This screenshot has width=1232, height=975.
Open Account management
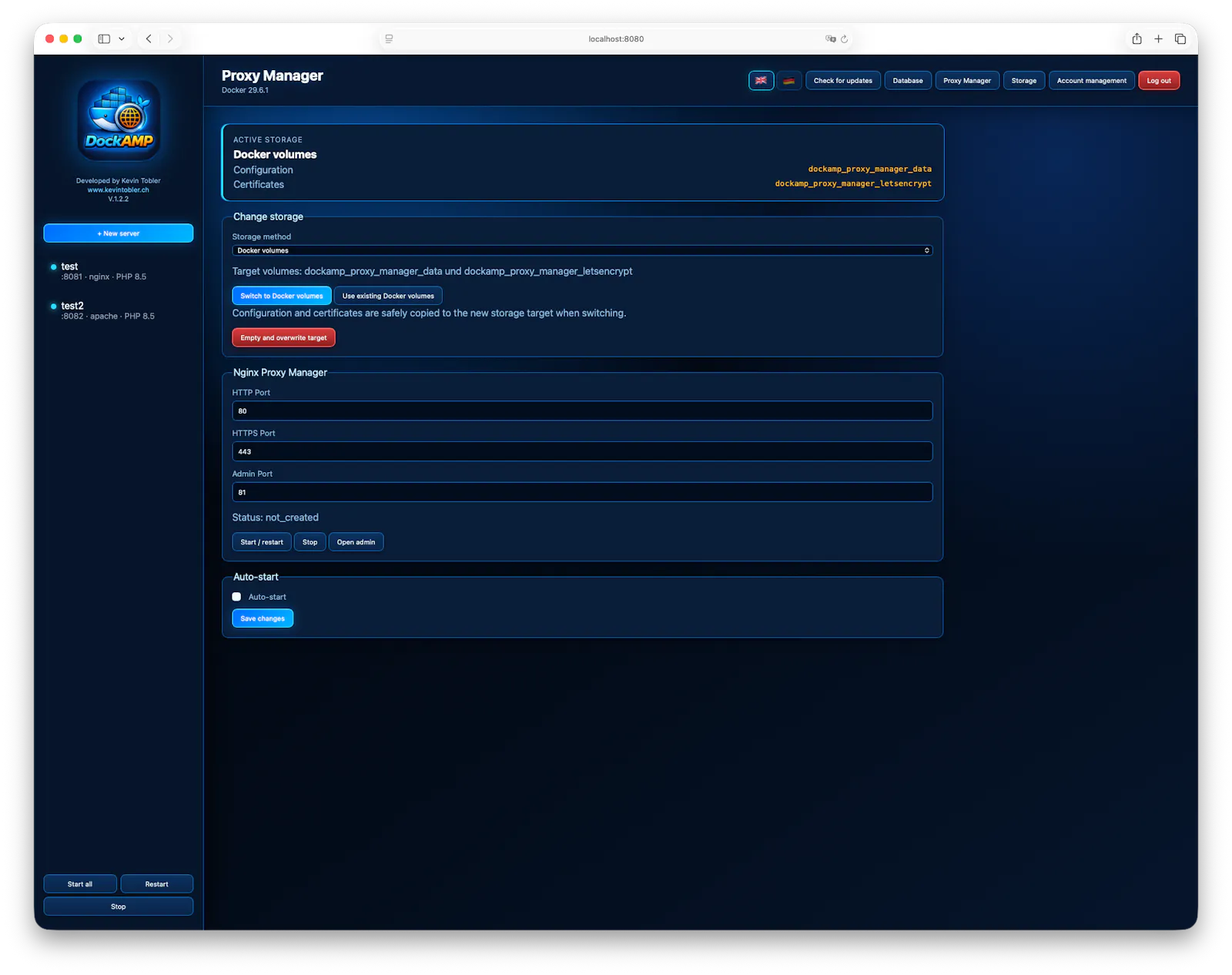[x=1091, y=80]
